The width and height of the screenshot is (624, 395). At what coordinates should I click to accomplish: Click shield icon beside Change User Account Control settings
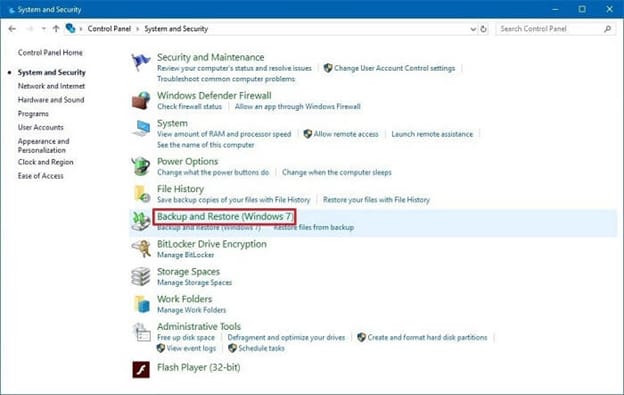coord(328,68)
